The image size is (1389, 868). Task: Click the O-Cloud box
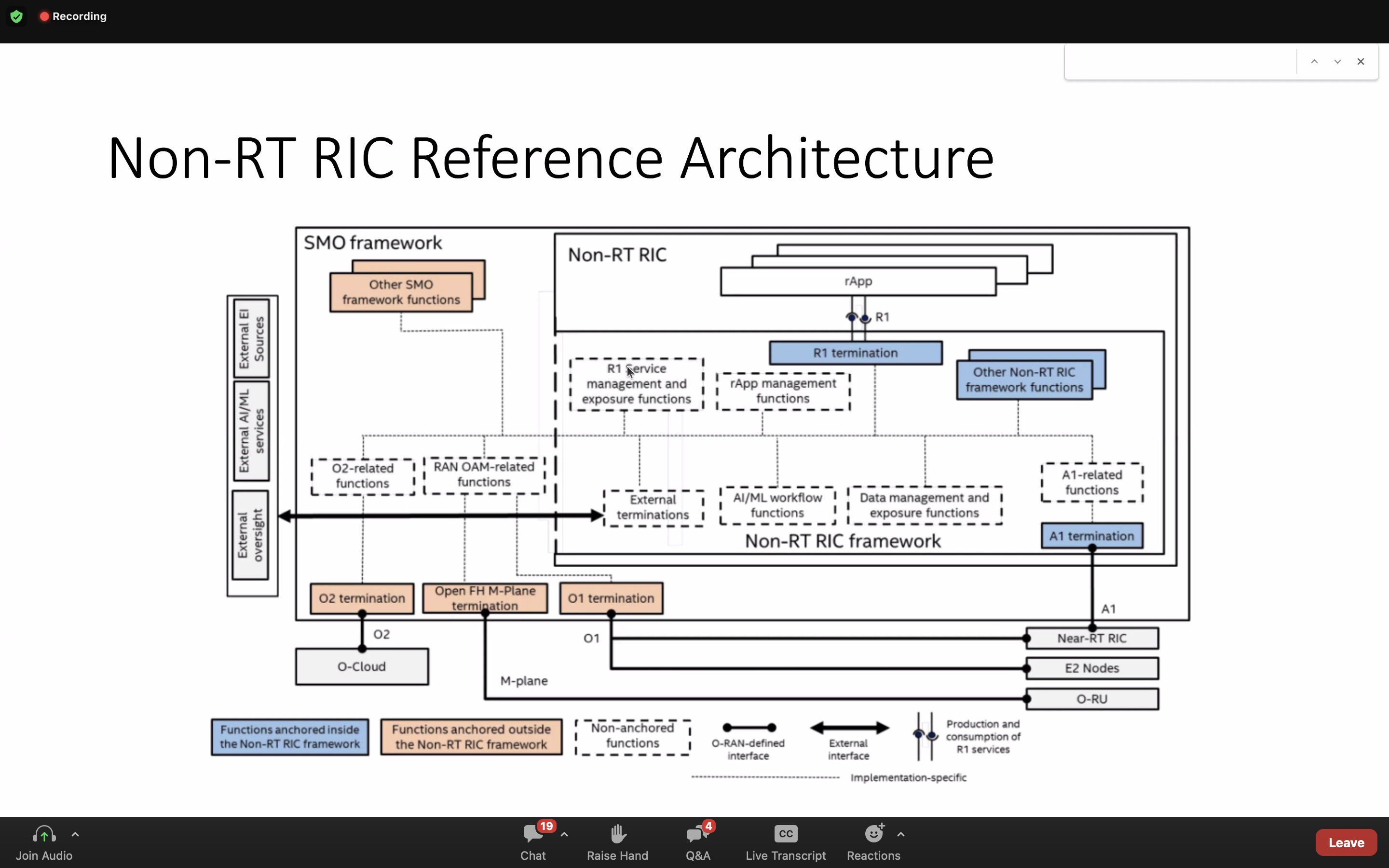362,666
